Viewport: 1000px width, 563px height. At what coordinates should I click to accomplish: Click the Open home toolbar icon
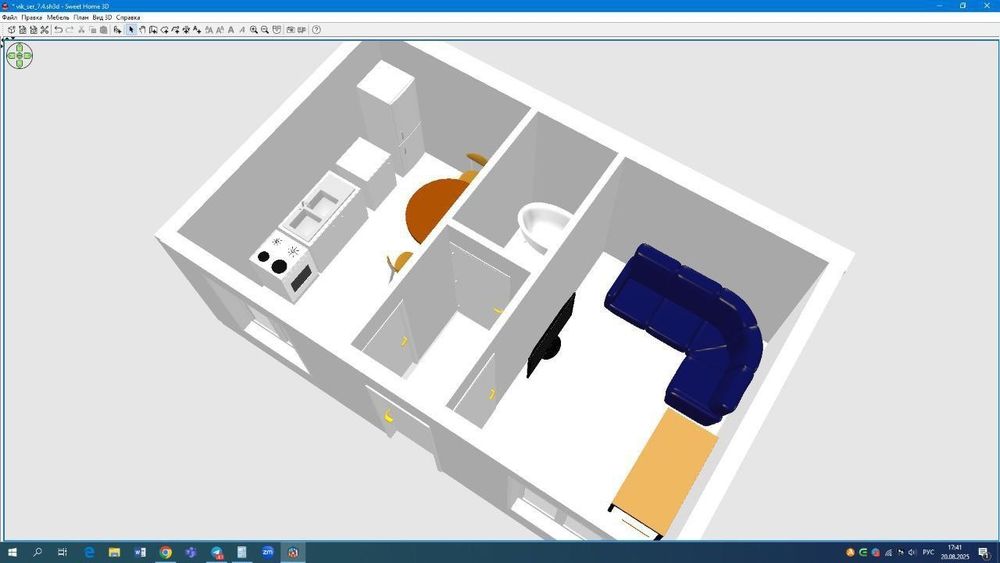click(x=22, y=30)
